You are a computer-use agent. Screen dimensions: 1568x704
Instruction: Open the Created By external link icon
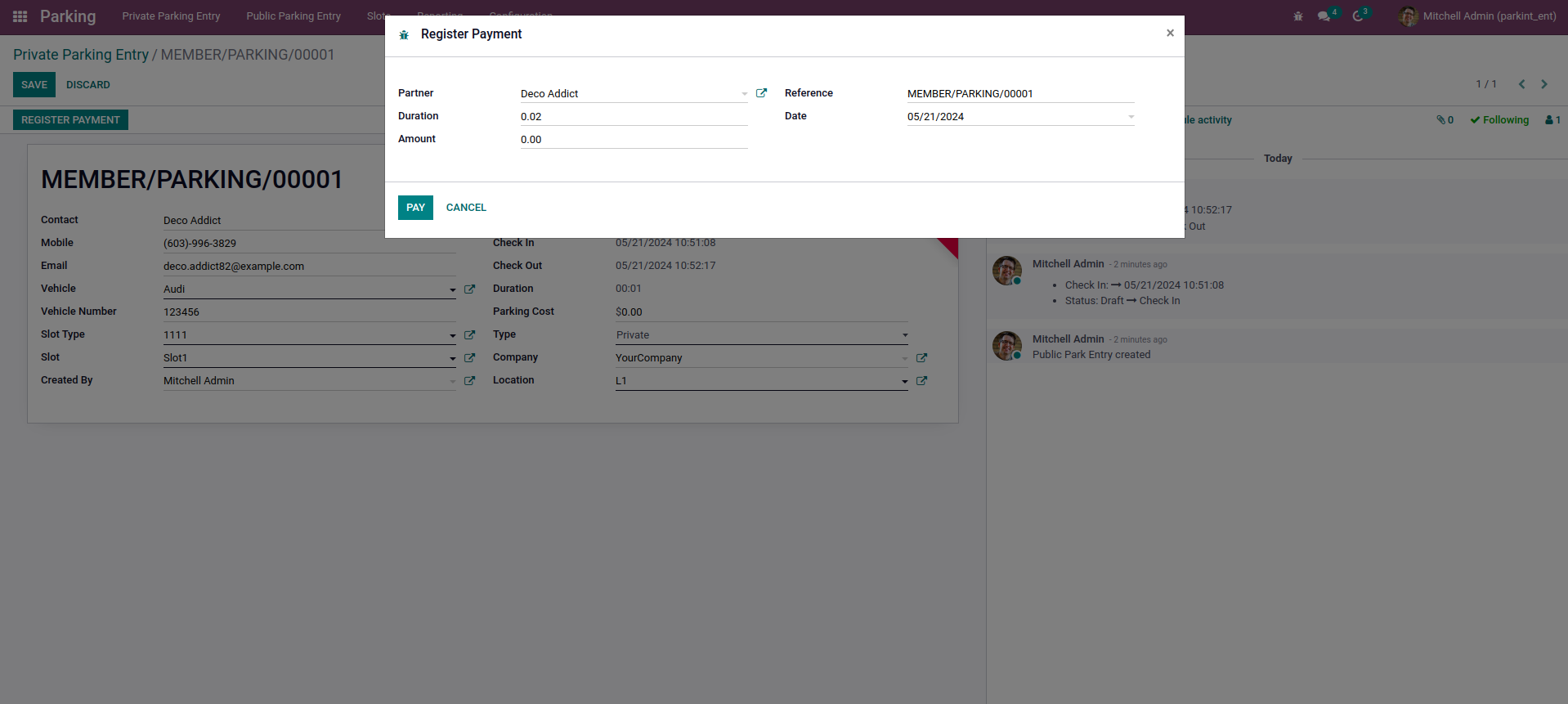(x=469, y=381)
